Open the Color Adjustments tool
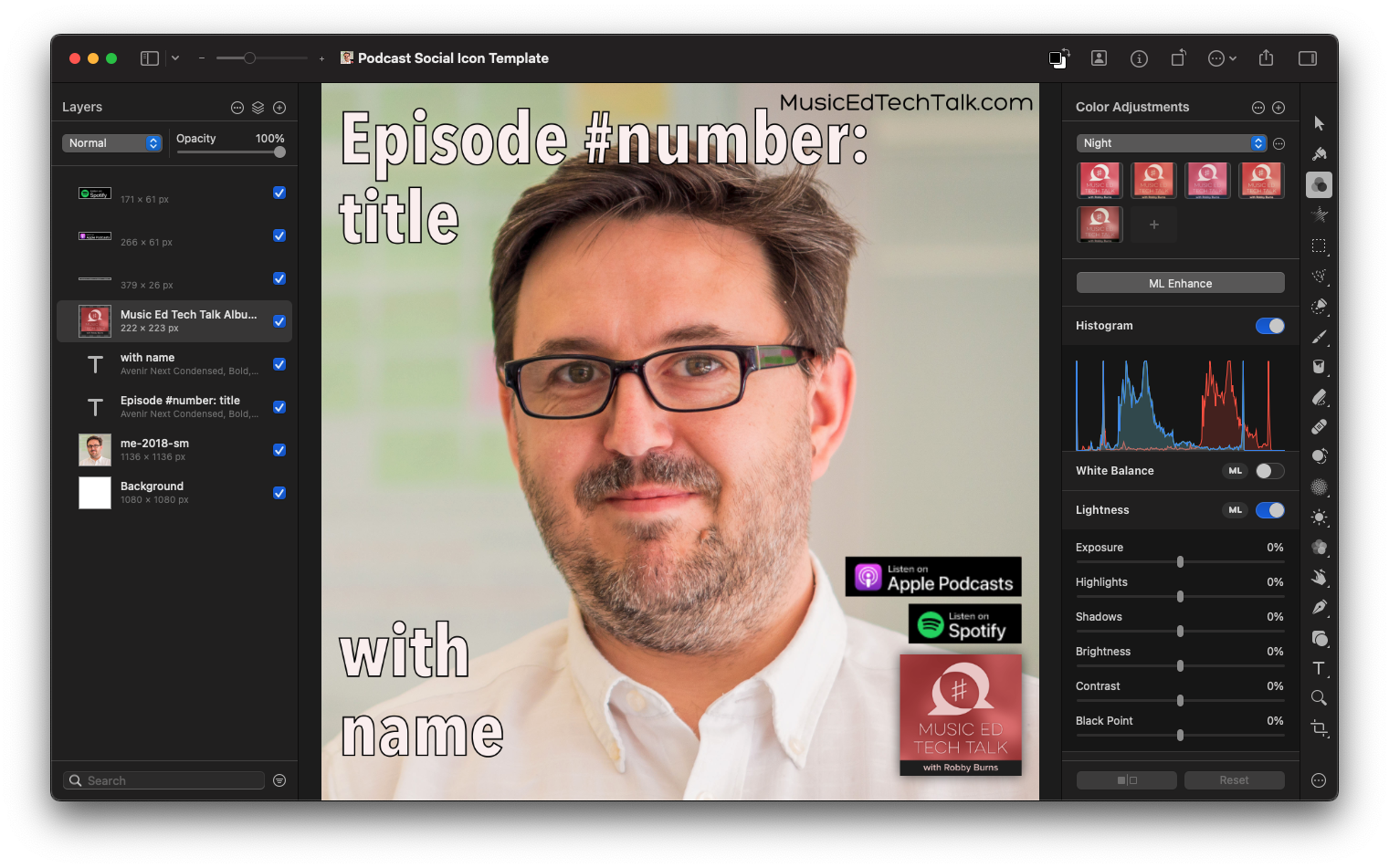Image resolution: width=1389 pixels, height=868 pixels. pyautogui.click(x=1319, y=184)
